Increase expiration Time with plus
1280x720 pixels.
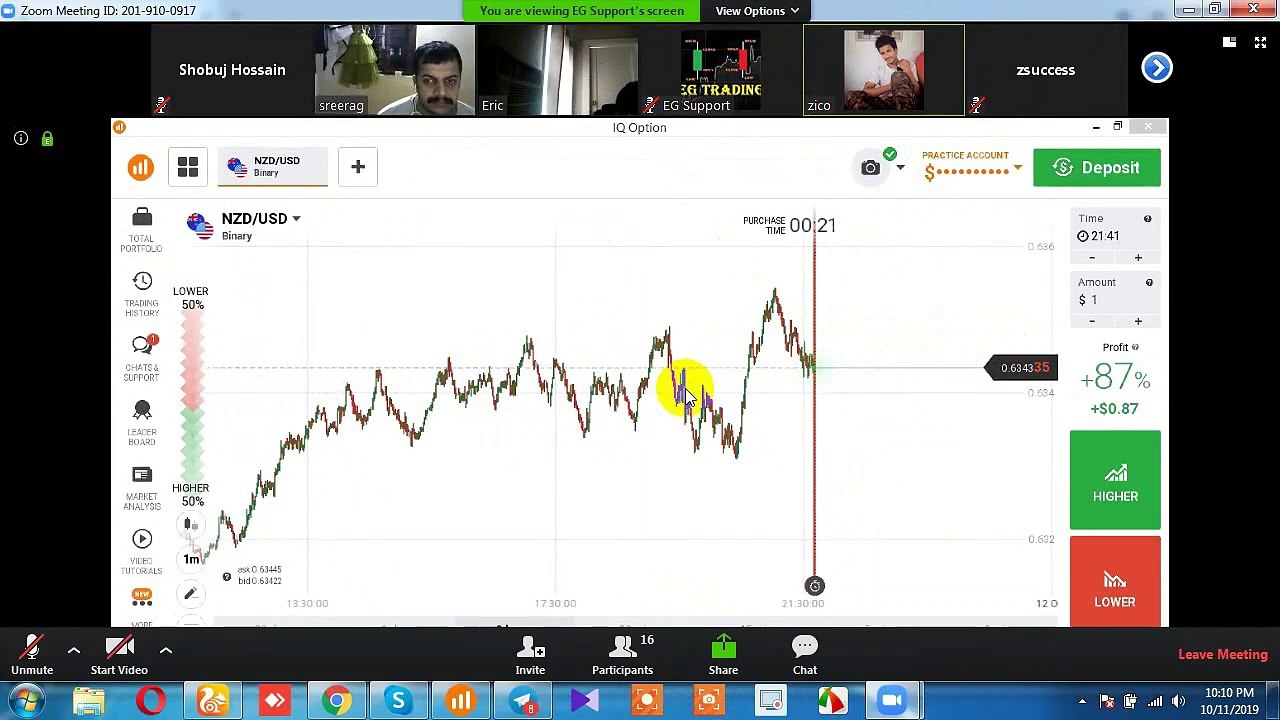[1138, 258]
